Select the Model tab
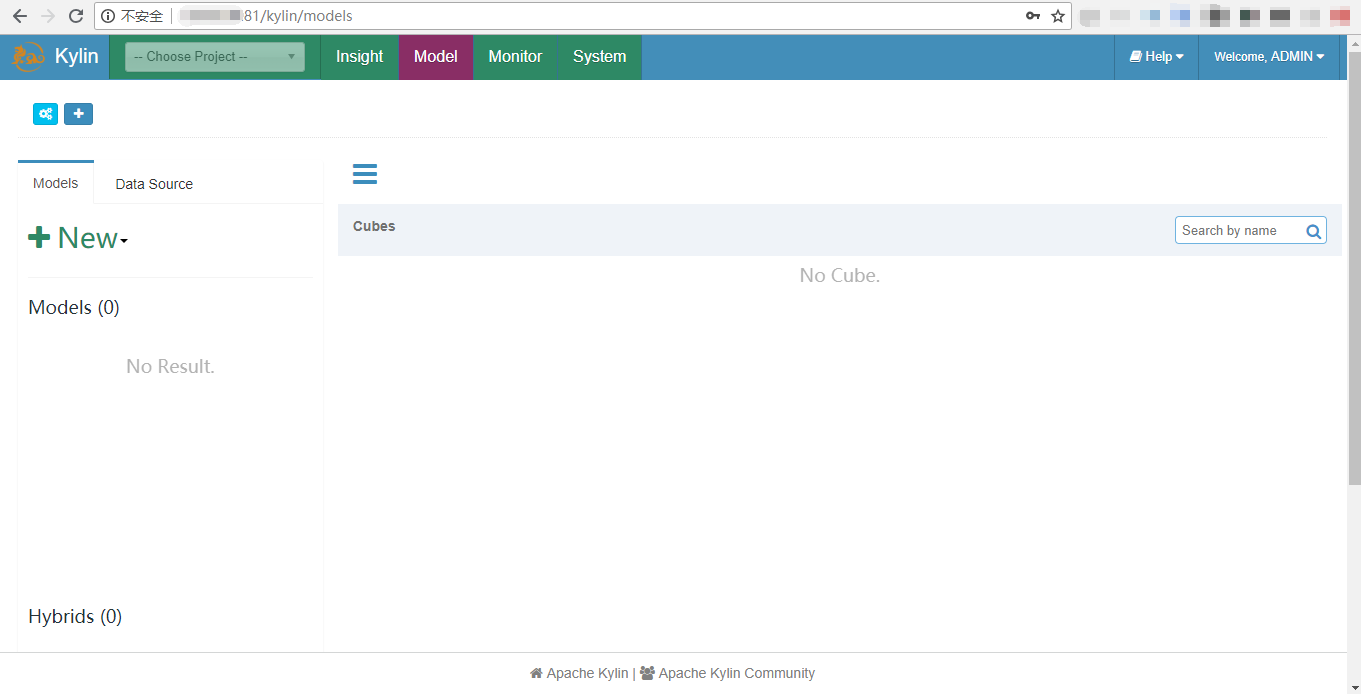This screenshot has width=1361, height=694. click(436, 57)
